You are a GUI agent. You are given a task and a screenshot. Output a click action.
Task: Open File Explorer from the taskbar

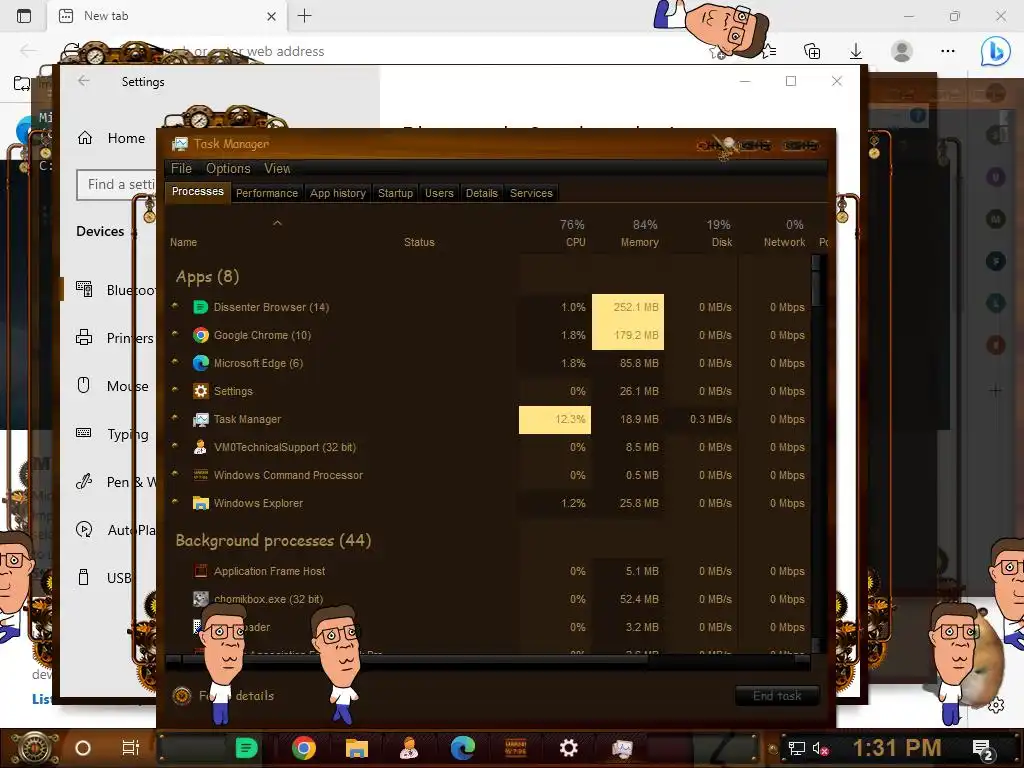357,748
